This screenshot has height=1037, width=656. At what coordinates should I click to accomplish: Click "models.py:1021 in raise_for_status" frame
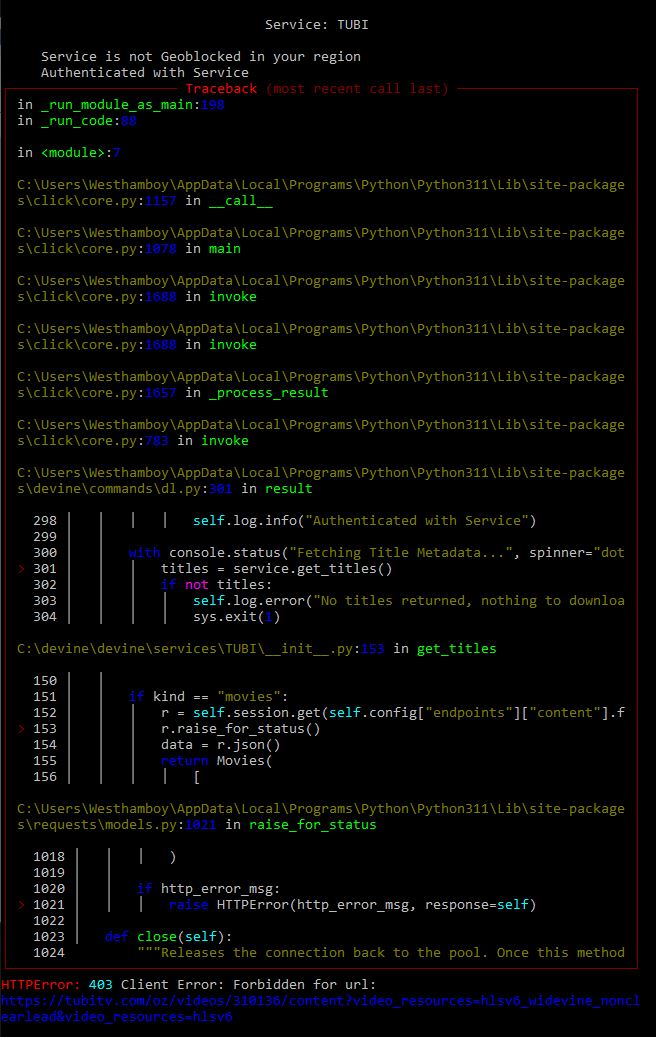click(196, 825)
